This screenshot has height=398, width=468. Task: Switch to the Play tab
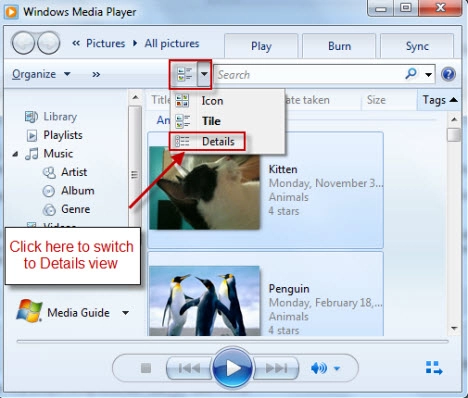pos(261,46)
